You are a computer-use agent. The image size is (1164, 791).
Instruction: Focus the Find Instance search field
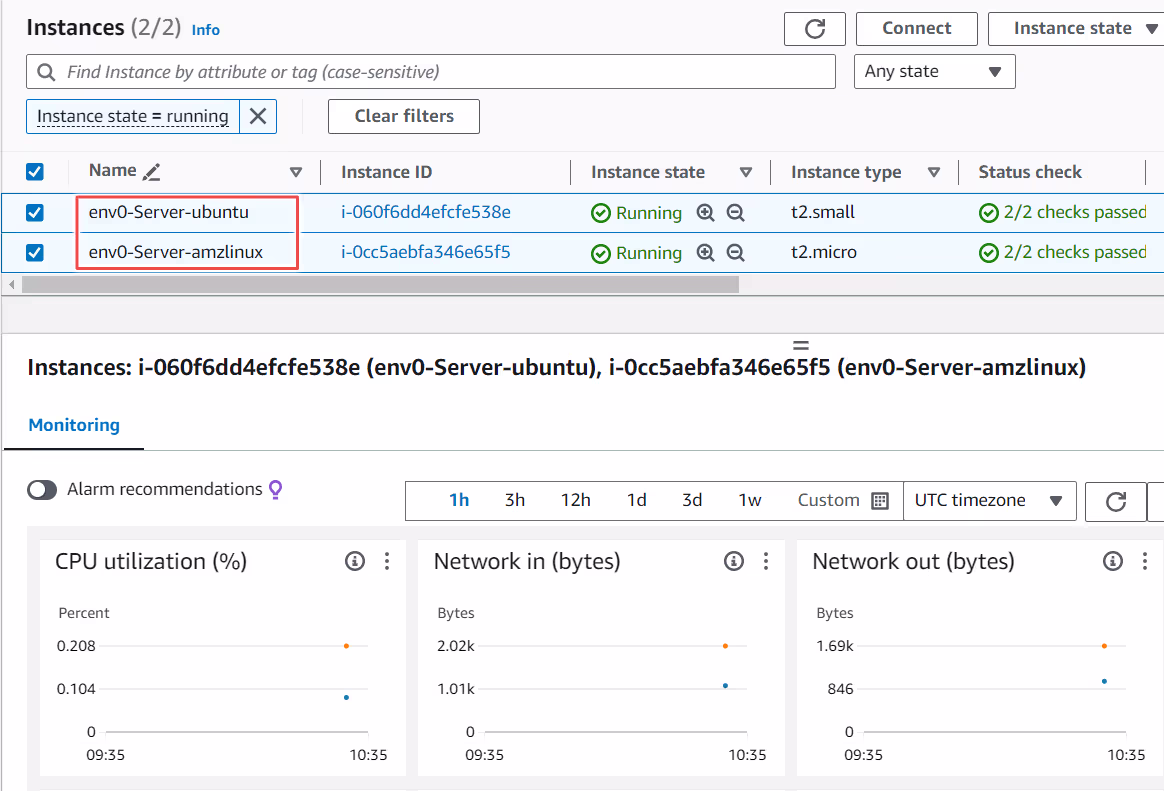[431, 72]
